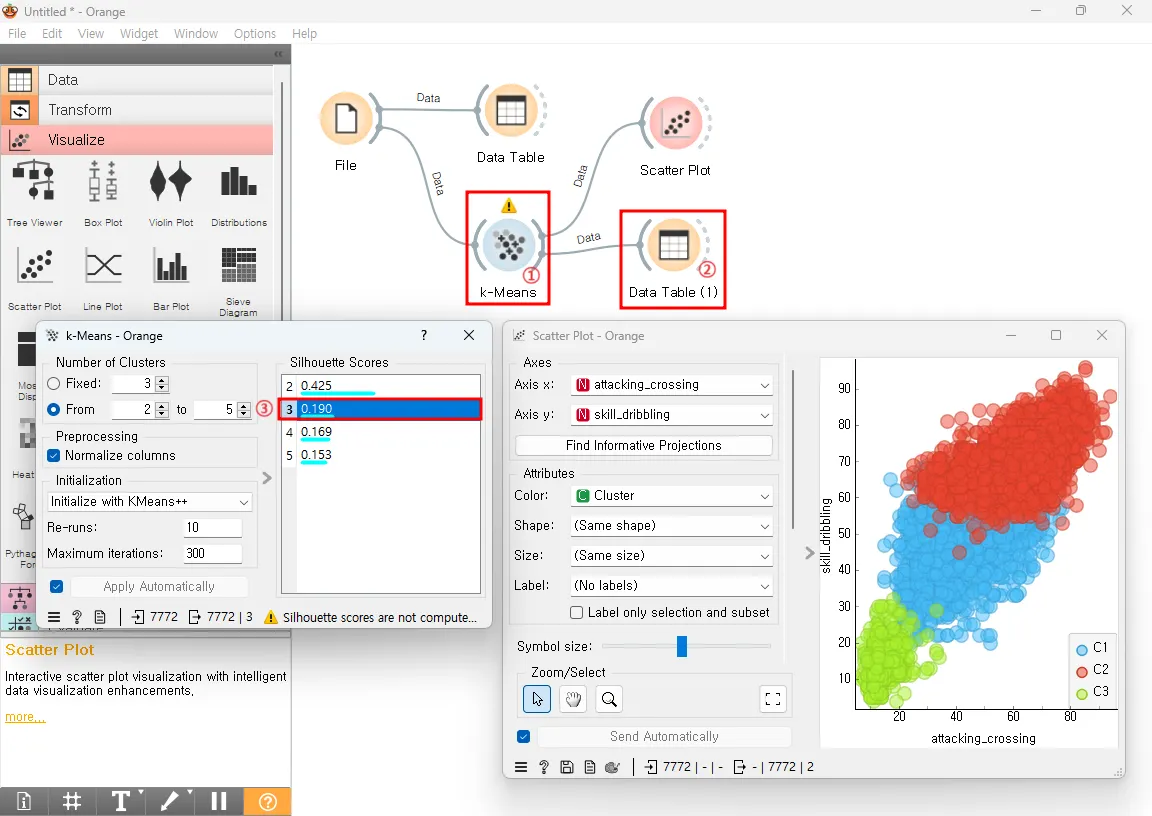The width and height of the screenshot is (1152, 816).
Task: Click reset zoom button in Scatter Plot
Action: [x=773, y=699]
